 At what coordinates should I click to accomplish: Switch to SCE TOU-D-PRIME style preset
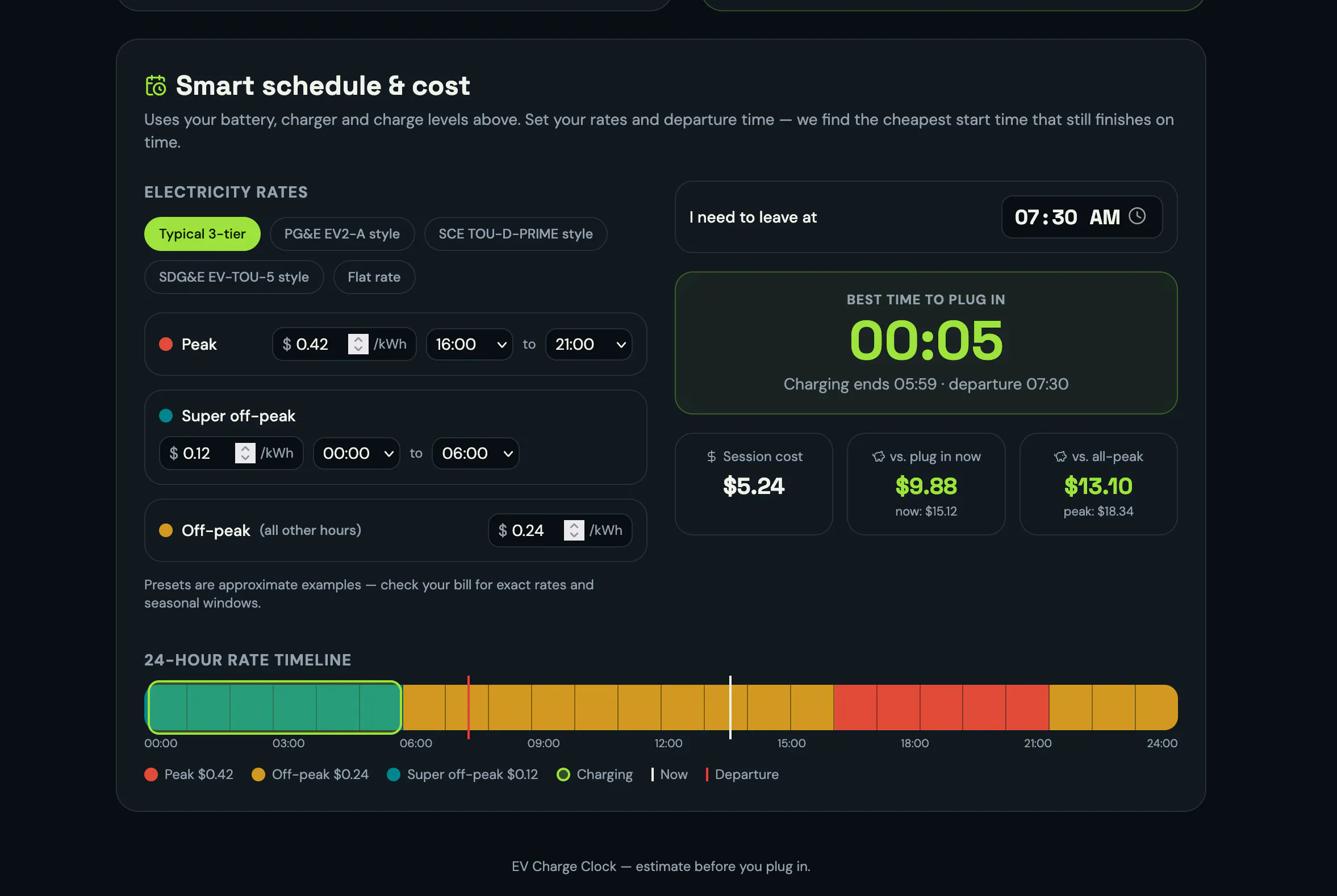[x=516, y=234]
